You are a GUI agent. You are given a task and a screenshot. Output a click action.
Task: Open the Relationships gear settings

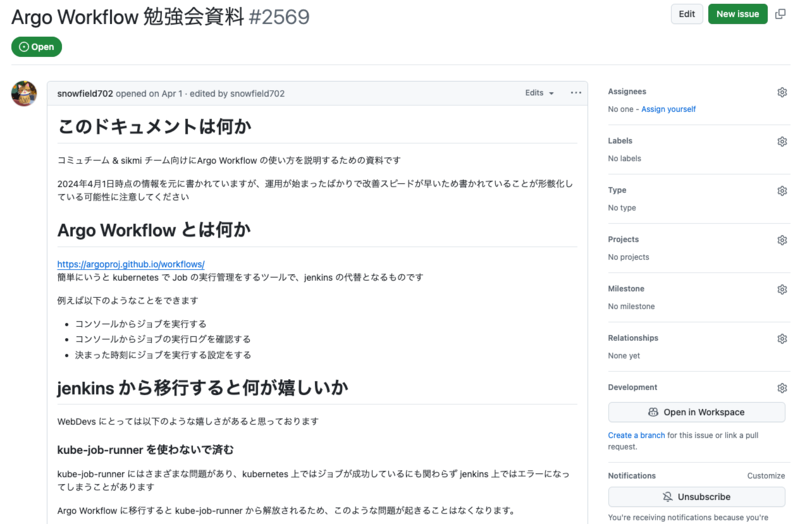click(x=782, y=339)
